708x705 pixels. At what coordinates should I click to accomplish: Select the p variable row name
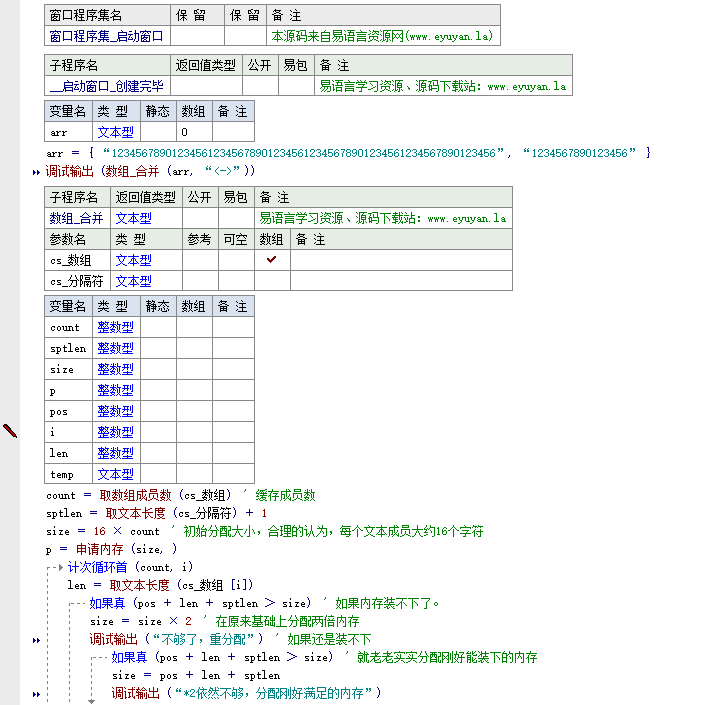tap(68, 390)
